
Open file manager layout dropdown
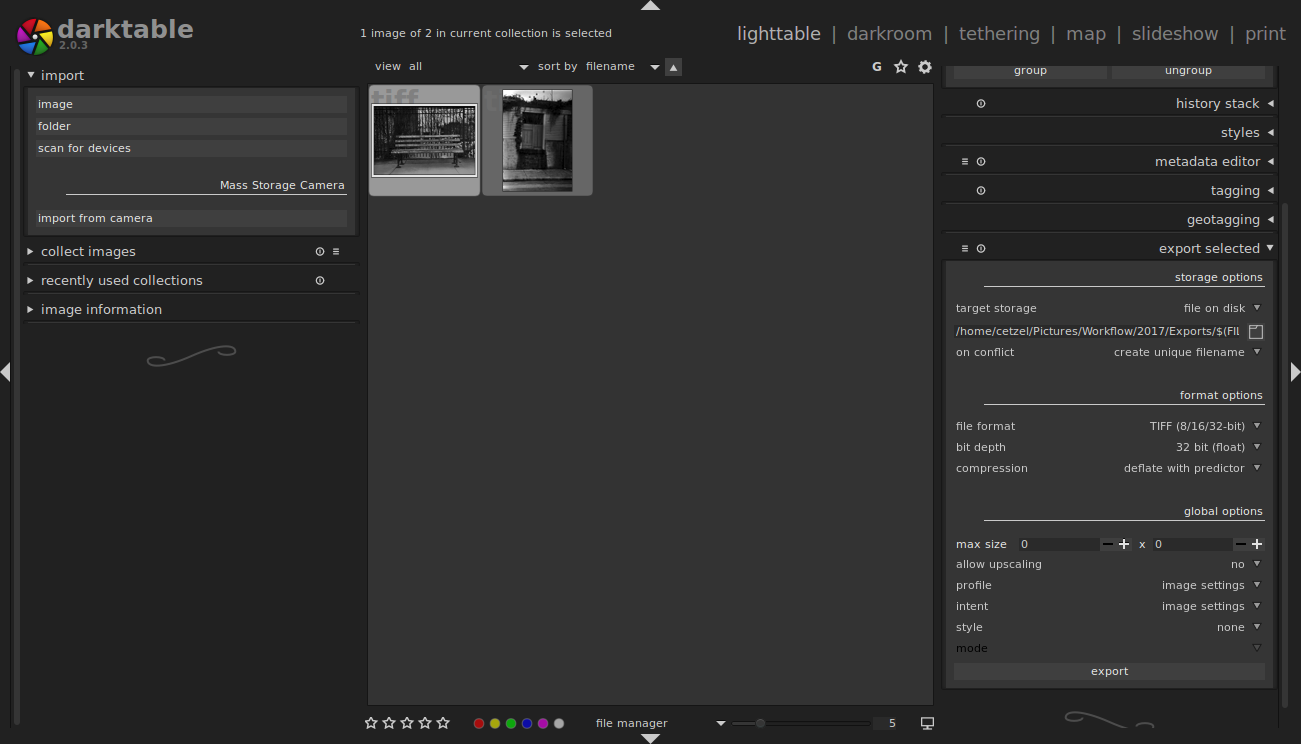click(x=660, y=723)
